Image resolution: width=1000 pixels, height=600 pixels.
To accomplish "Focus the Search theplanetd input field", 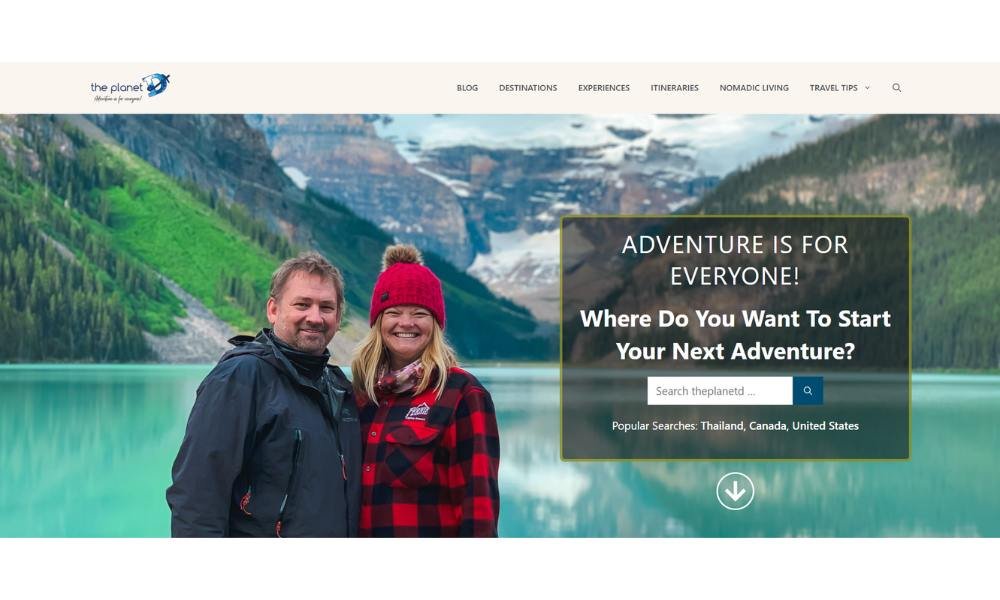I will coord(720,391).
